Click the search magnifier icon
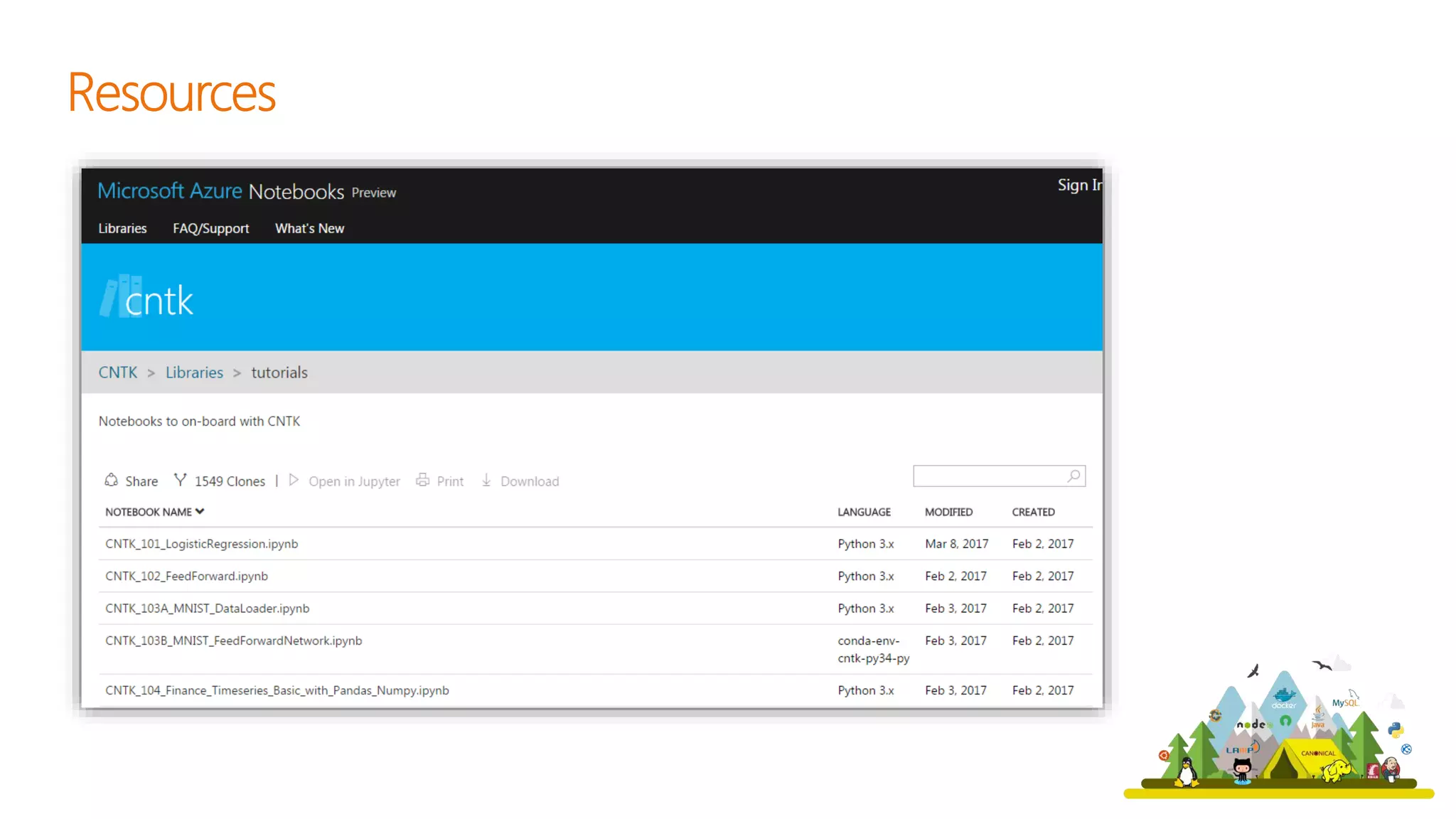The width and height of the screenshot is (1456, 819). (1074, 476)
